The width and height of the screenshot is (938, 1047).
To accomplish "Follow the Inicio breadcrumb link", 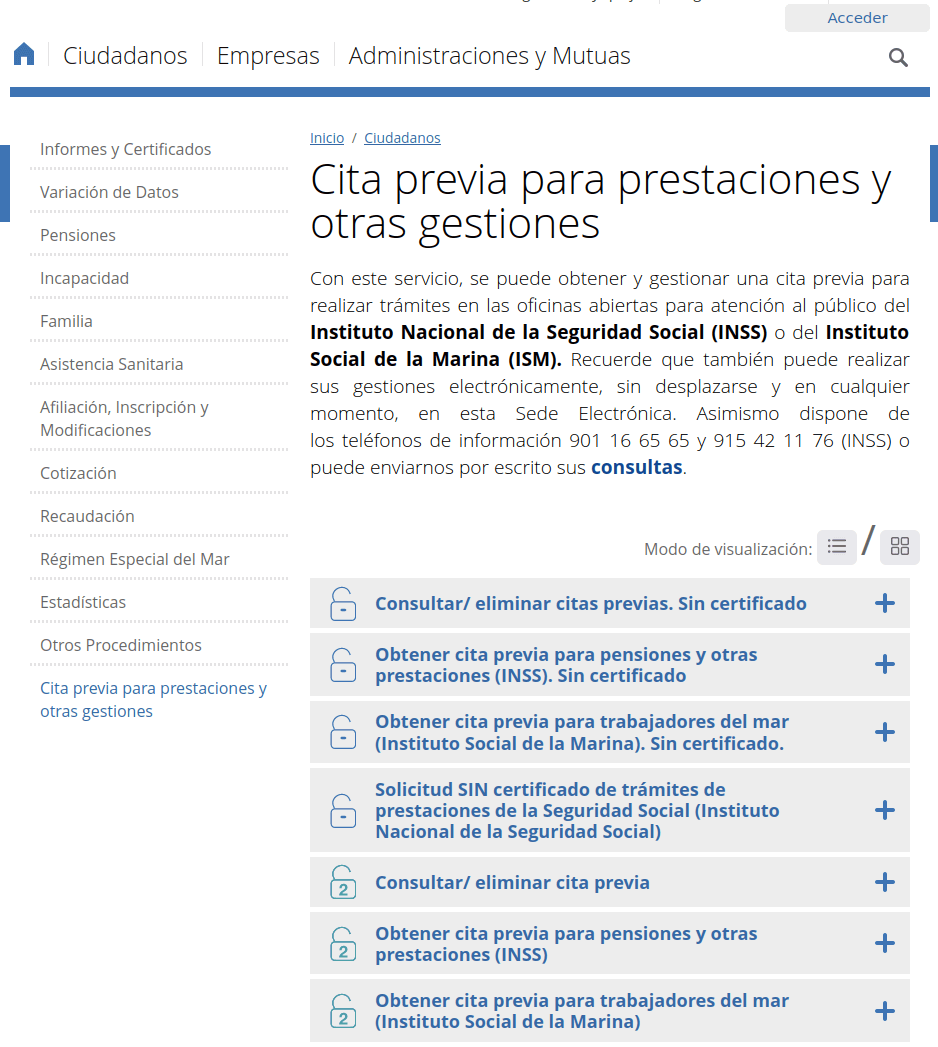I will coord(327,138).
